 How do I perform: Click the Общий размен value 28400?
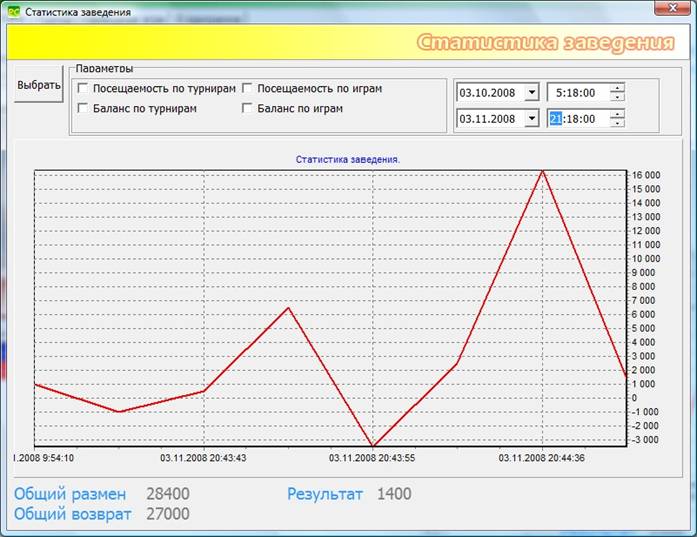point(167,494)
